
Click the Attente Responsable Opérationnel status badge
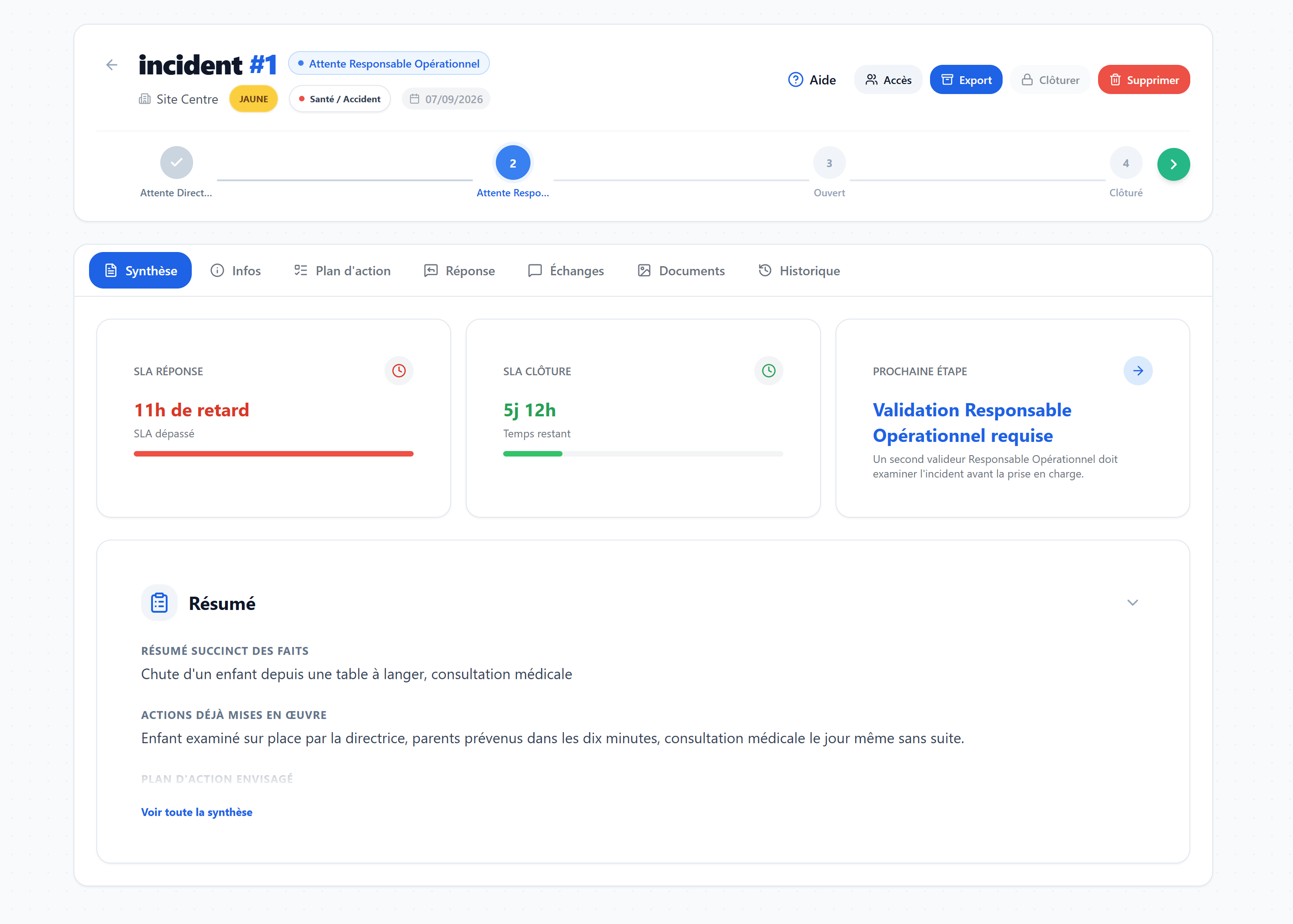(x=389, y=64)
